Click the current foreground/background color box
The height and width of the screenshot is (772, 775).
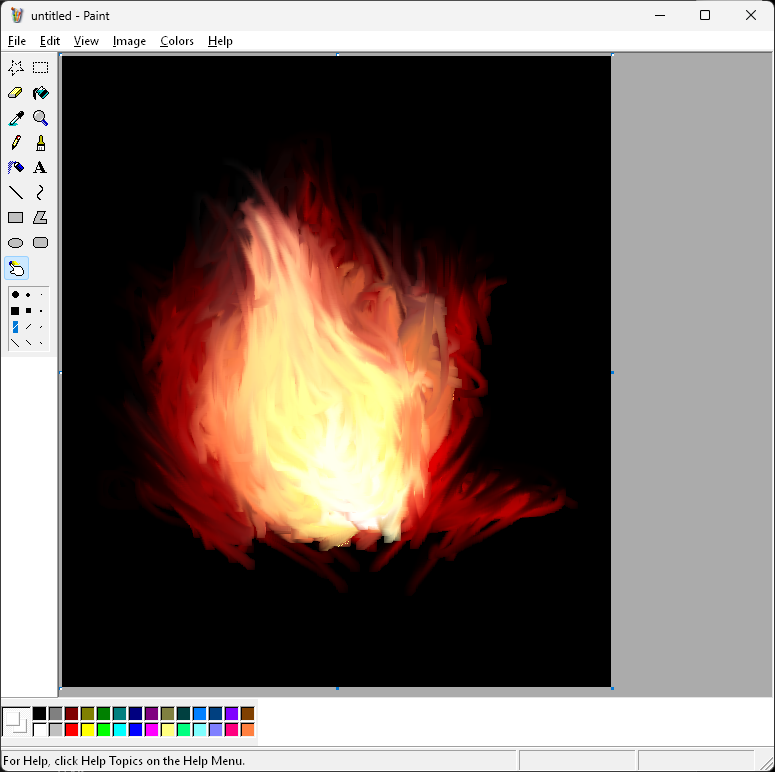[x=16, y=722]
